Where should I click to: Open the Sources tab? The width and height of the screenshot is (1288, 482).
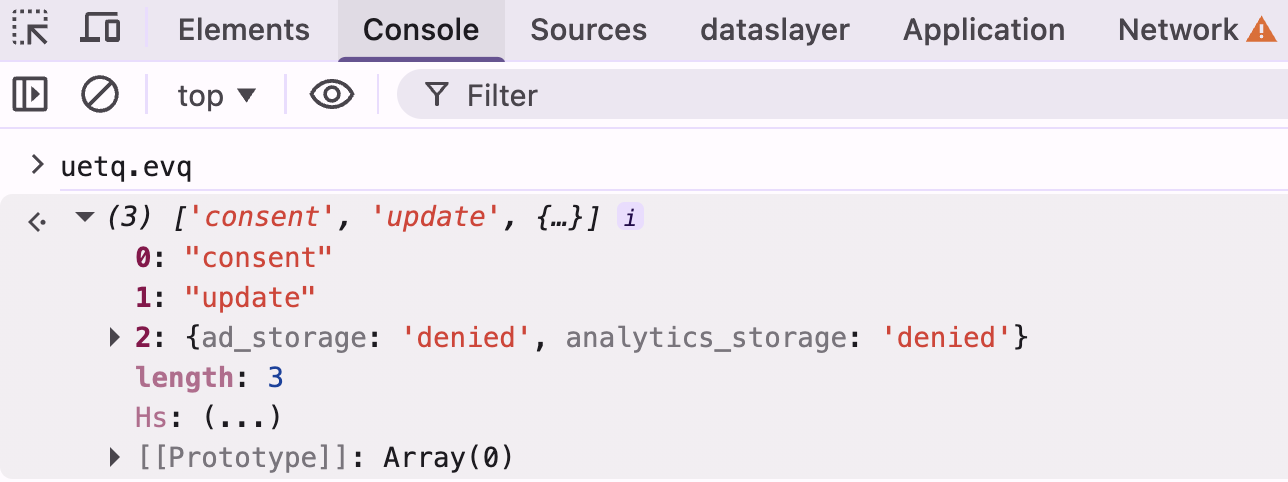[x=589, y=30]
